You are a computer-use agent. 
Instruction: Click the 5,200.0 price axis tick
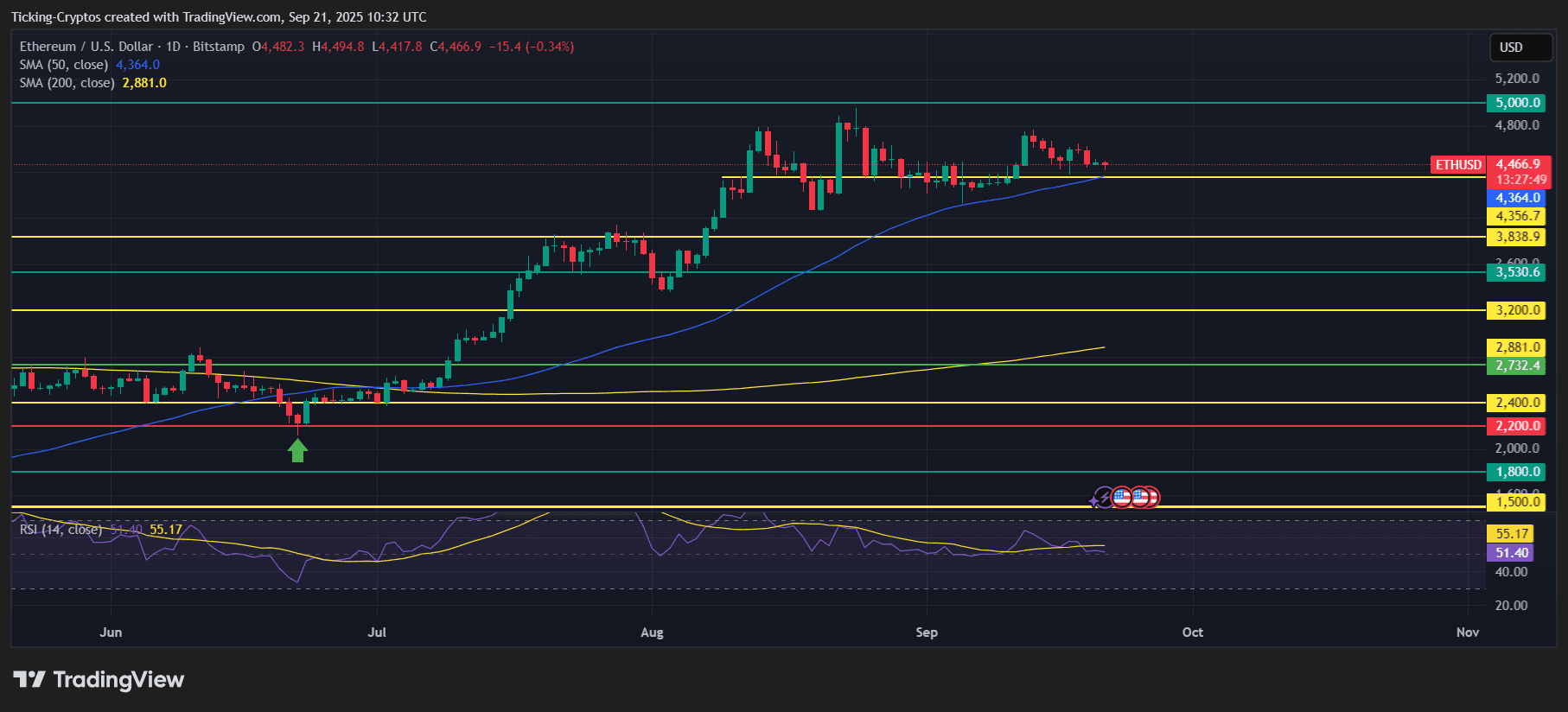(x=1517, y=79)
